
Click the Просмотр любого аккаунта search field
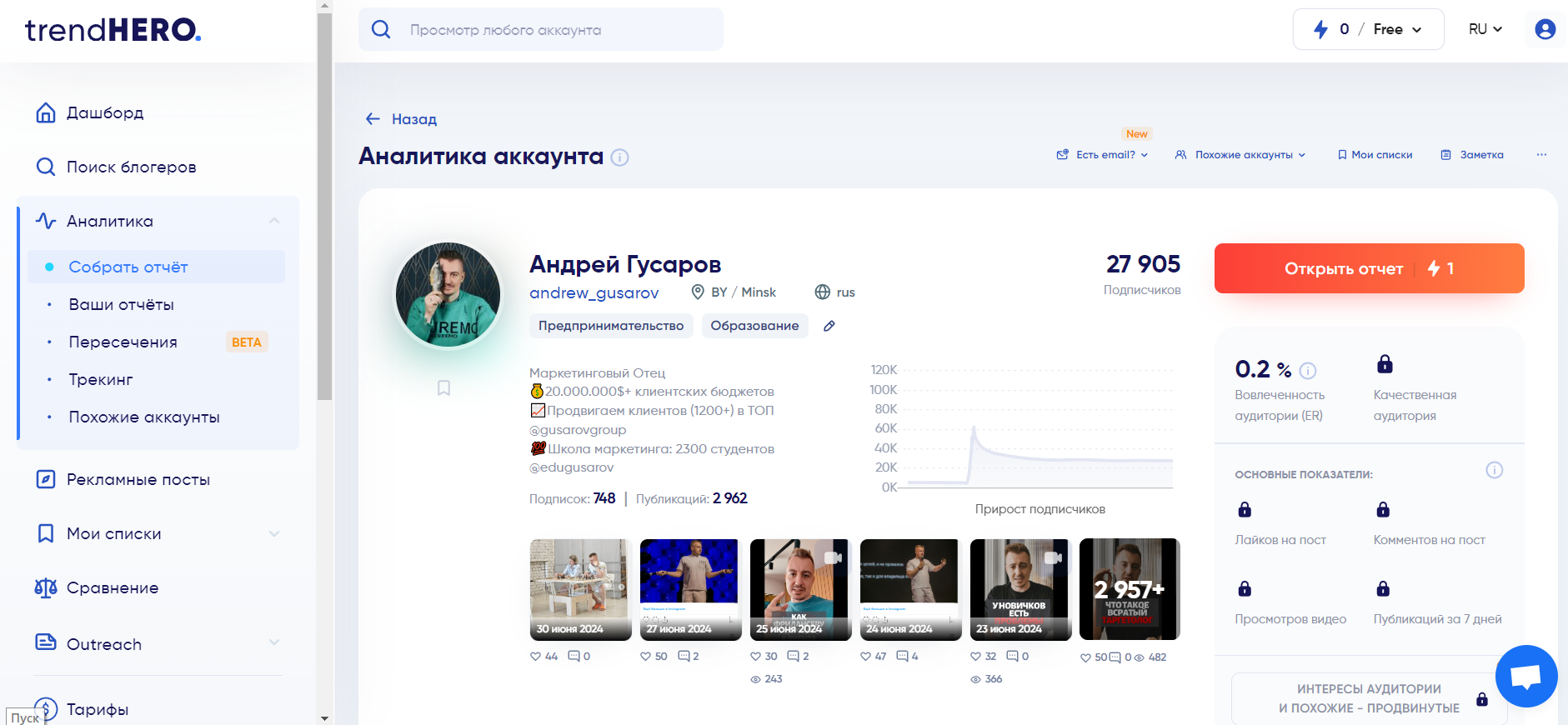(x=541, y=29)
